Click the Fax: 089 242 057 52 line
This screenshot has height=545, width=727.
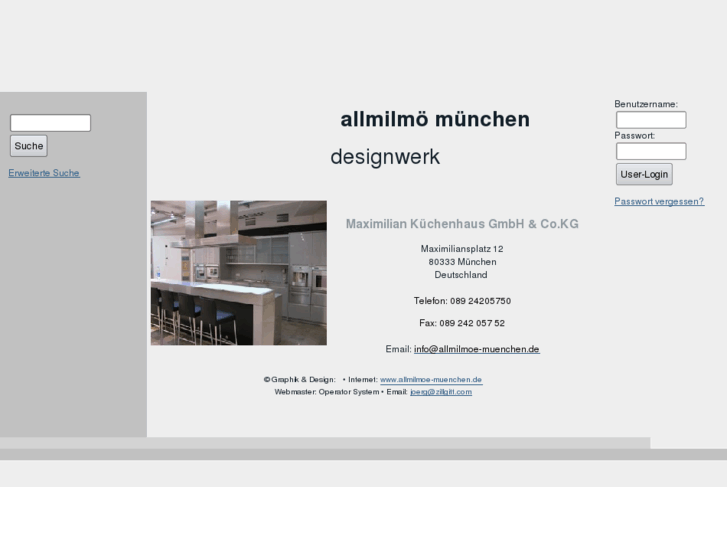[462, 323]
